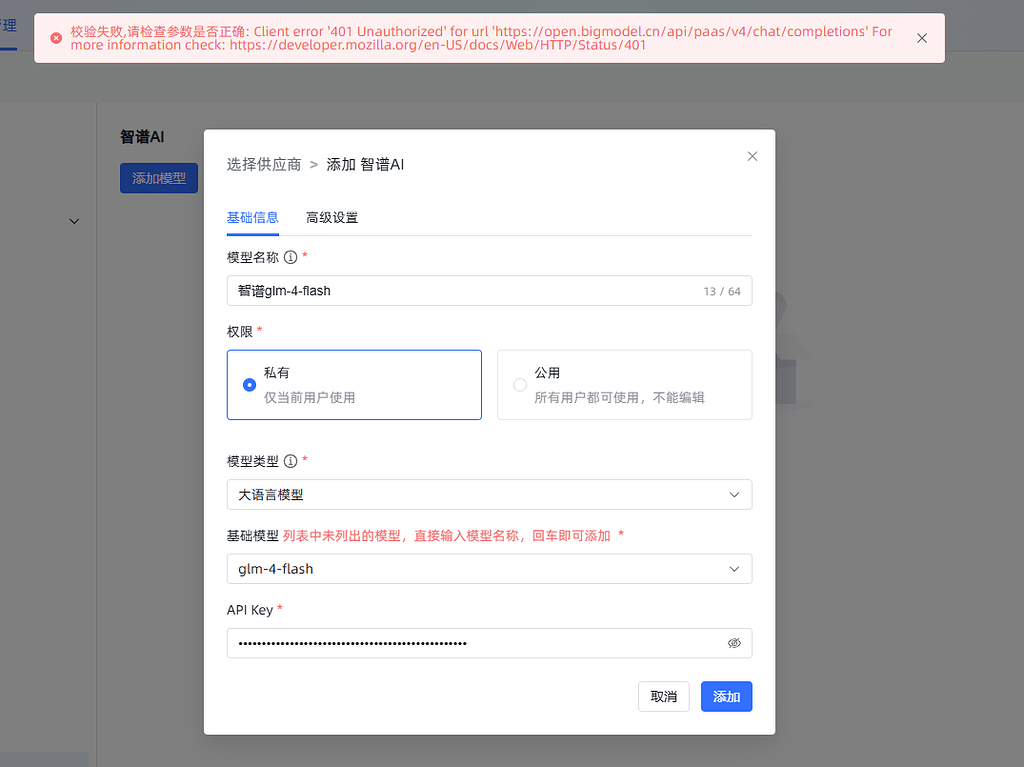Open the 模型类型 dropdown showing 大语言模型

489,495
